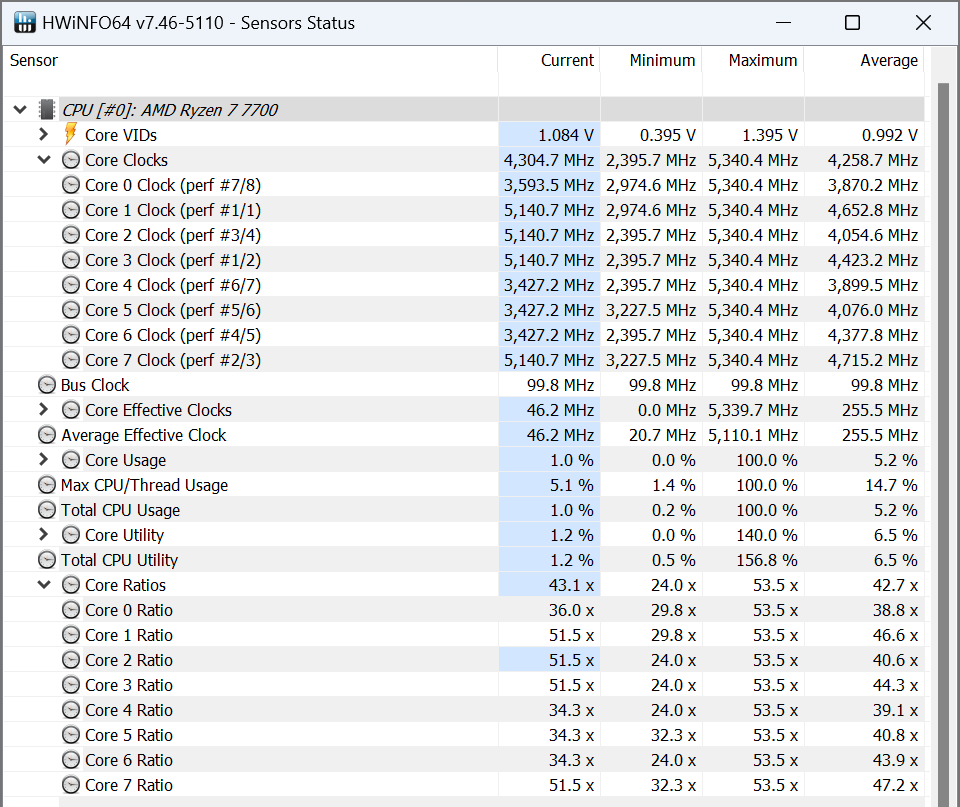Click Core 5 Clock minimum 3,227.5 MHz
Image resolution: width=960 pixels, height=807 pixels.
[651, 310]
